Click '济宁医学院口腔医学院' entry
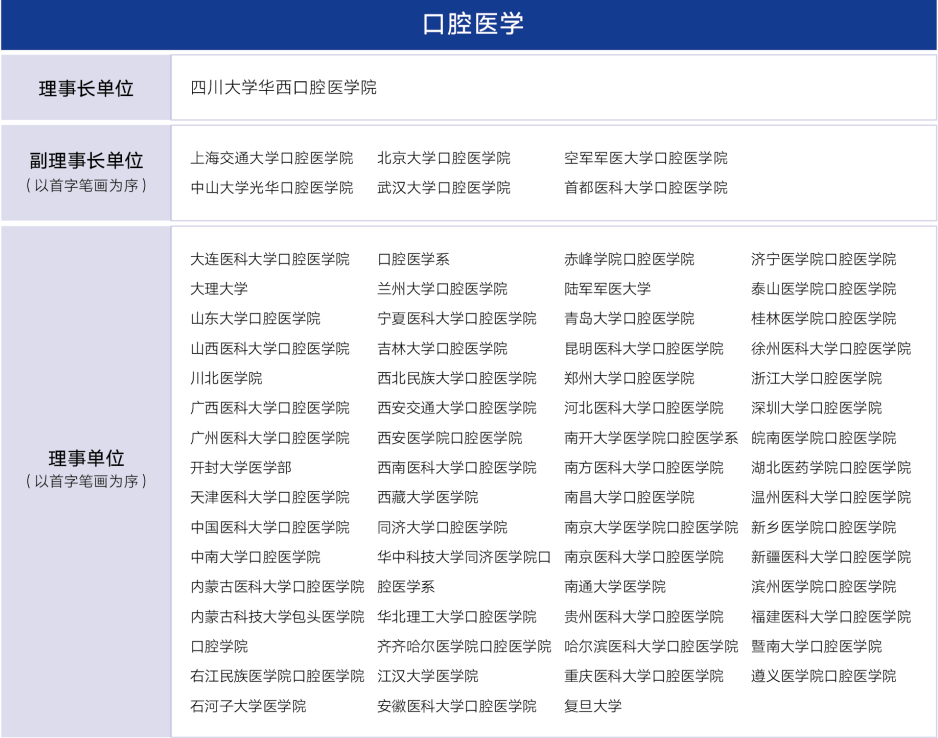The height and width of the screenshot is (738, 938). click(x=824, y=259)
